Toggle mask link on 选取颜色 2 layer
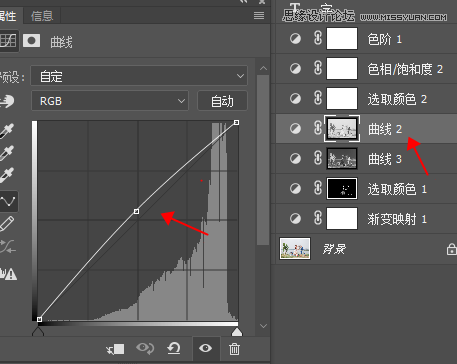Image resolution: width=457 pixels, height=364 pixels. (318, 98)
